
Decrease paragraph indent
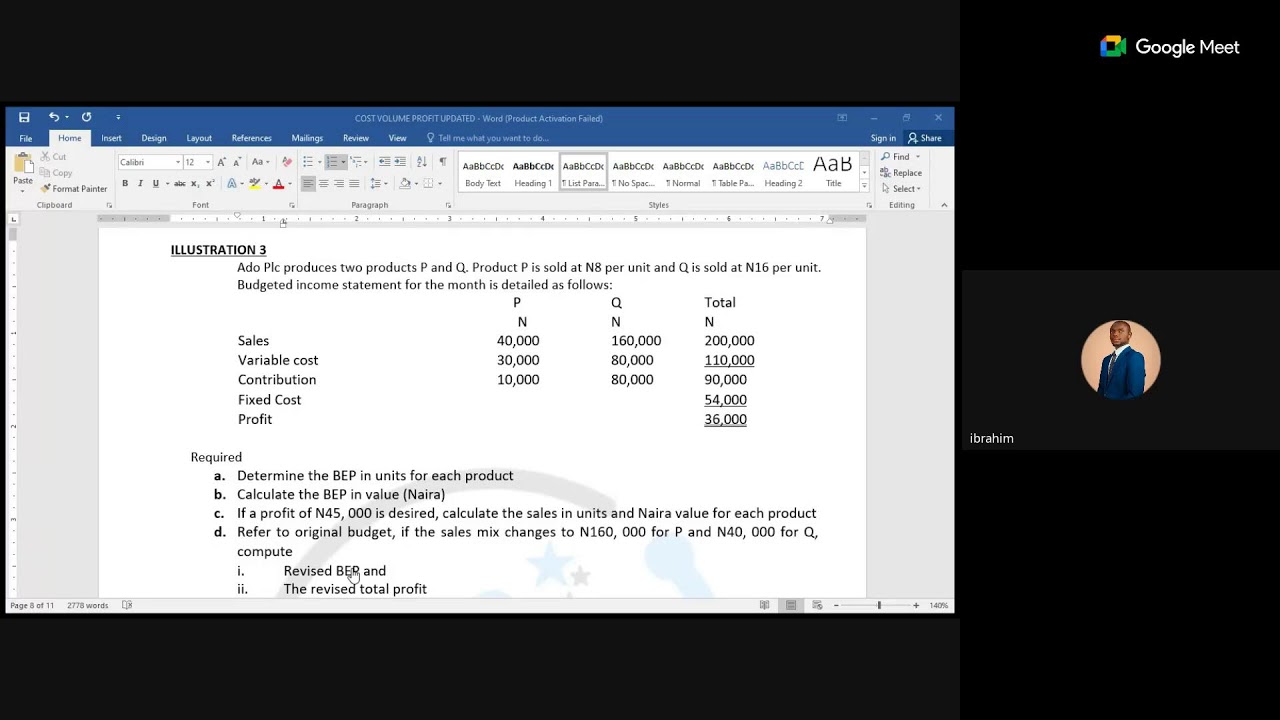click(x=384, y=162)
